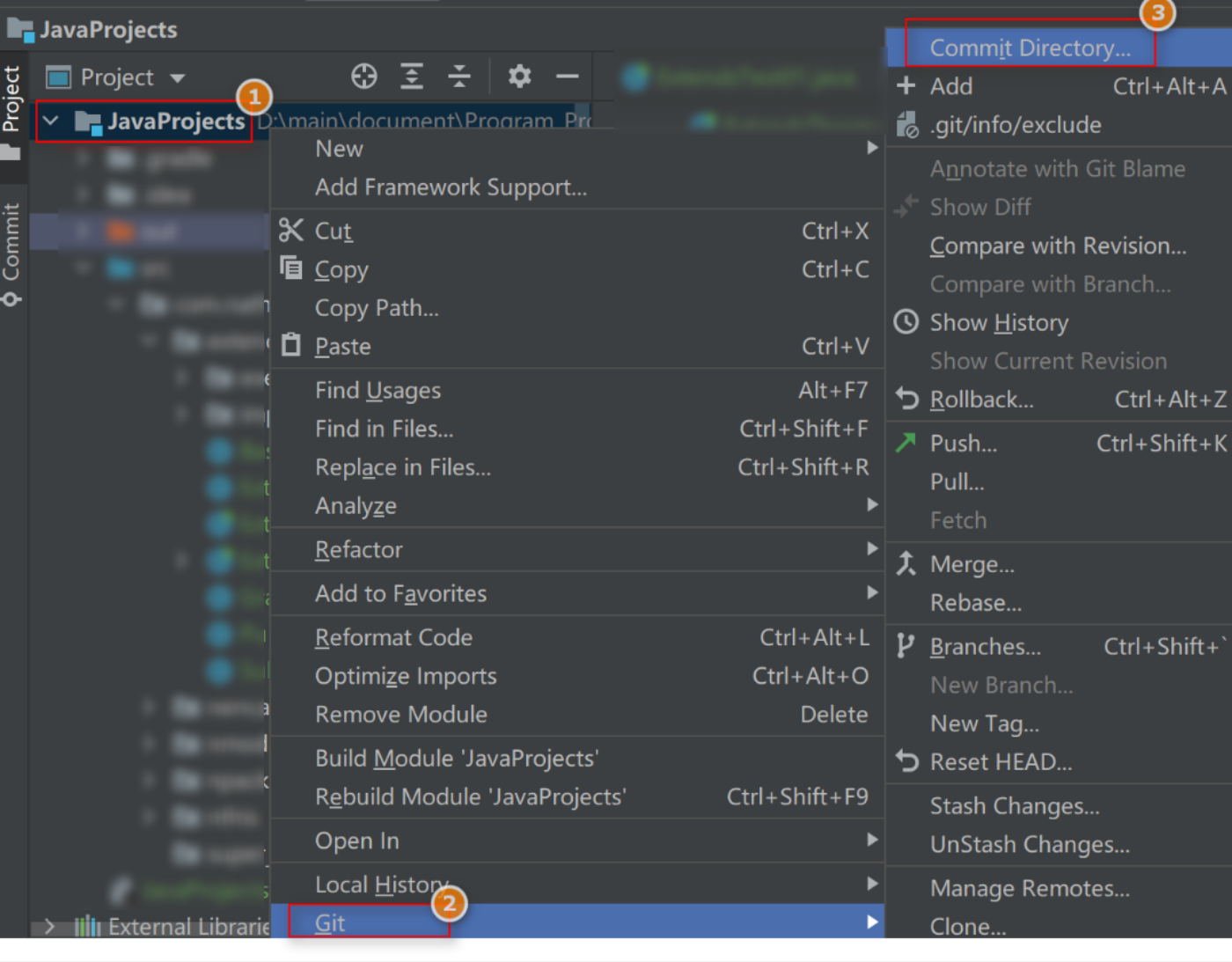
Task: Click the green Push arrow icon
Action: 905,443
